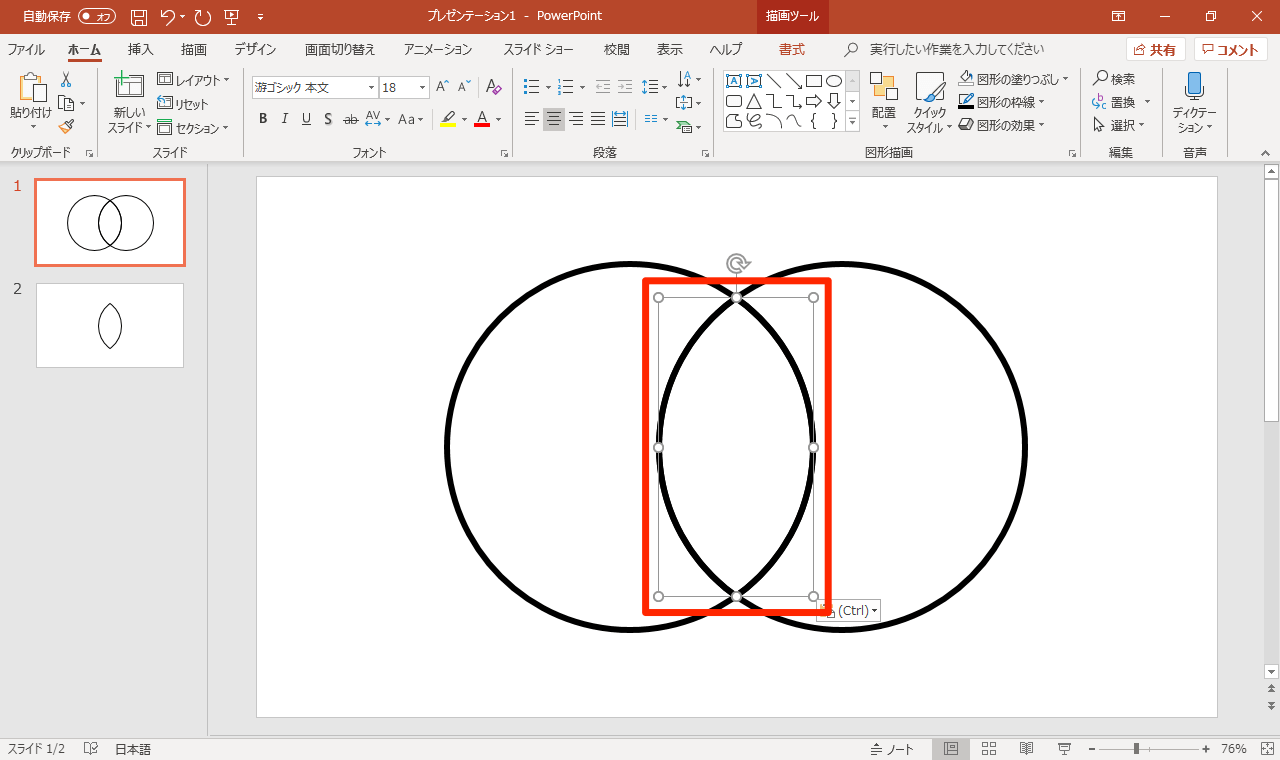
Task: Click the rotation handle above the selected shape
Action: tap(737, 264)
